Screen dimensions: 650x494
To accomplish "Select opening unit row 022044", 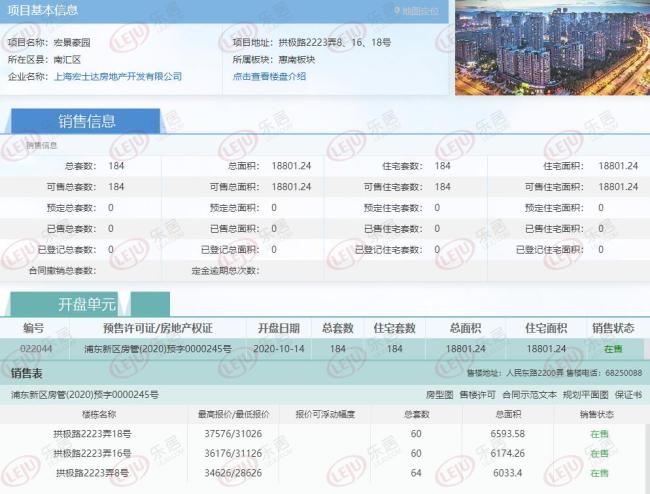I will tap(322, 349).
